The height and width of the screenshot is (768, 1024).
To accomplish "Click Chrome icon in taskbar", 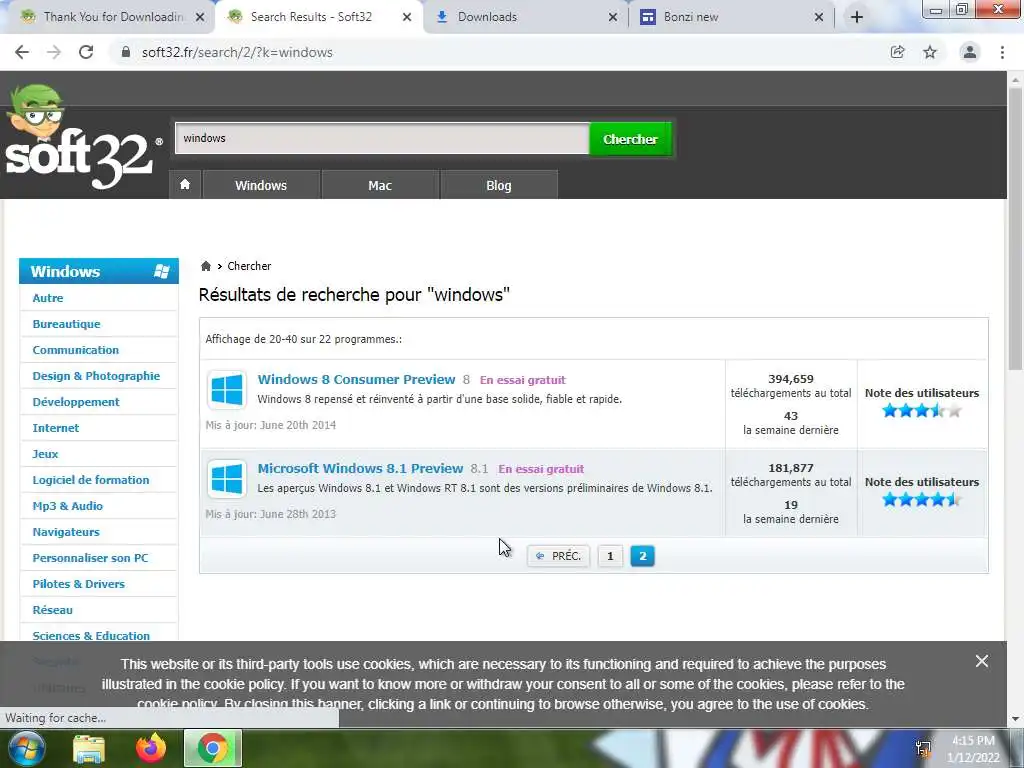I will [x=212, y=748].
